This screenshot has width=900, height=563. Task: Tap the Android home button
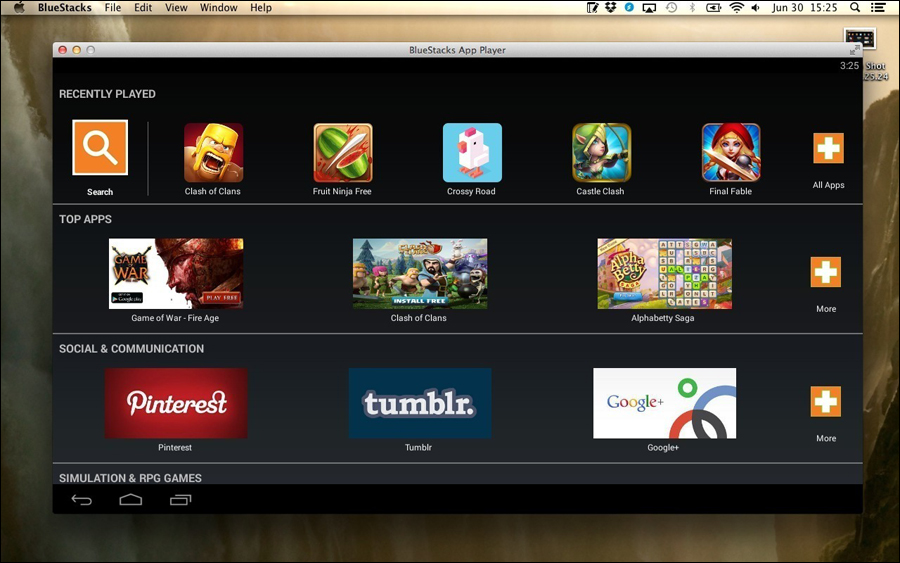[x=131, y=499]
